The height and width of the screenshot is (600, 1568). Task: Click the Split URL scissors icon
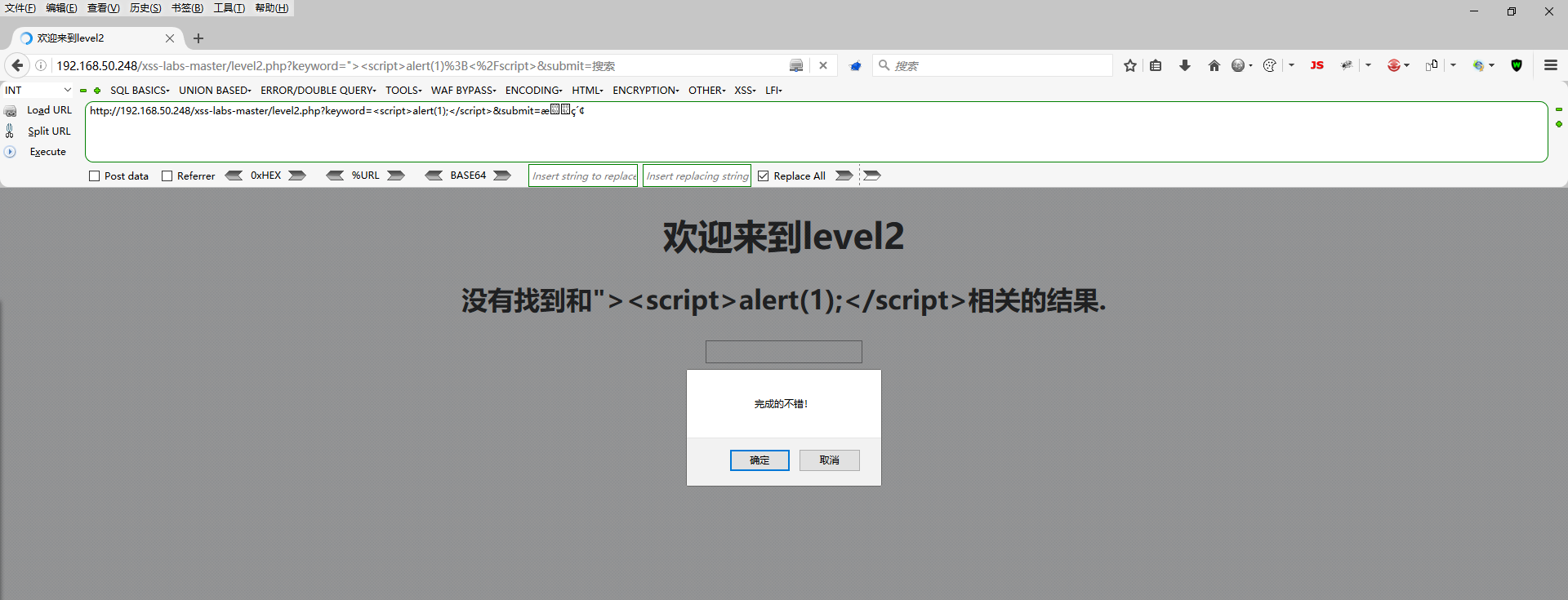pyautogui.click(x=10, y=131)
